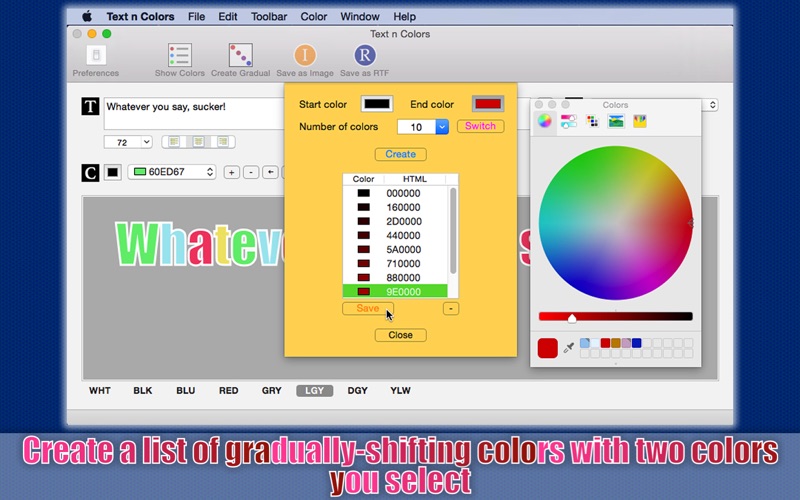Select the LGY background option
Image resolution: width=800 pixels, height=500 pixels.
315,391
